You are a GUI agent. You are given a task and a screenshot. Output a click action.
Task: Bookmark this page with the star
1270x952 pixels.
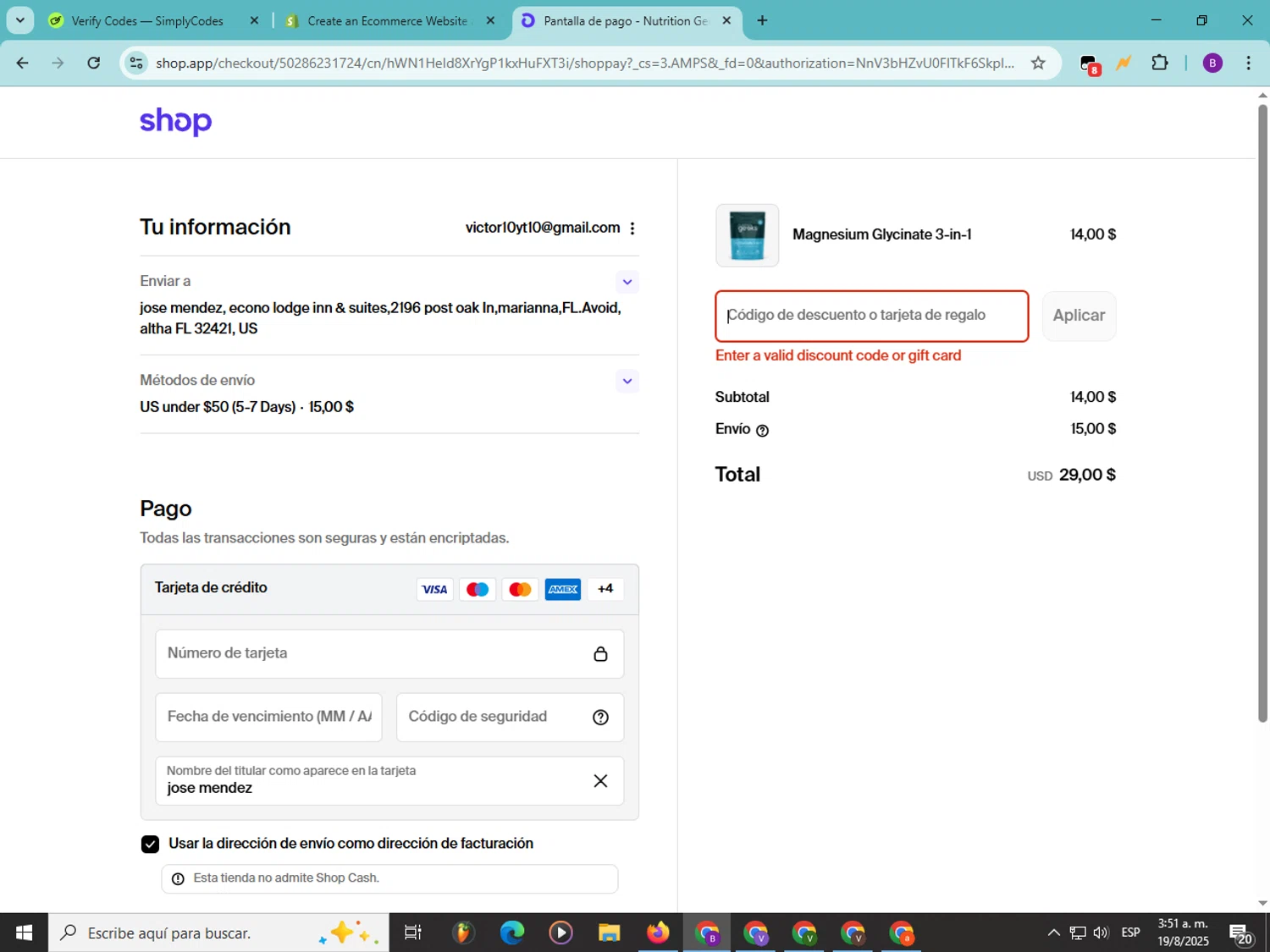tap(1038, 63)
